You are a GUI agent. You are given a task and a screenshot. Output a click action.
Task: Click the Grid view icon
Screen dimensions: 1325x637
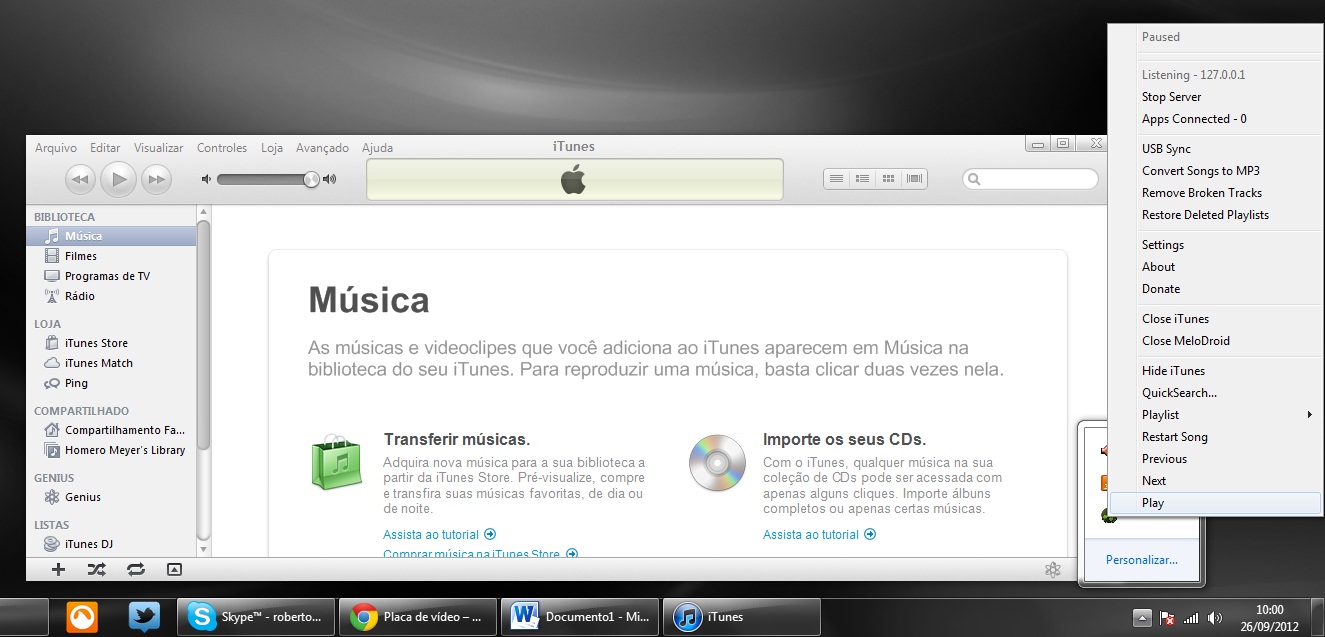887,178
